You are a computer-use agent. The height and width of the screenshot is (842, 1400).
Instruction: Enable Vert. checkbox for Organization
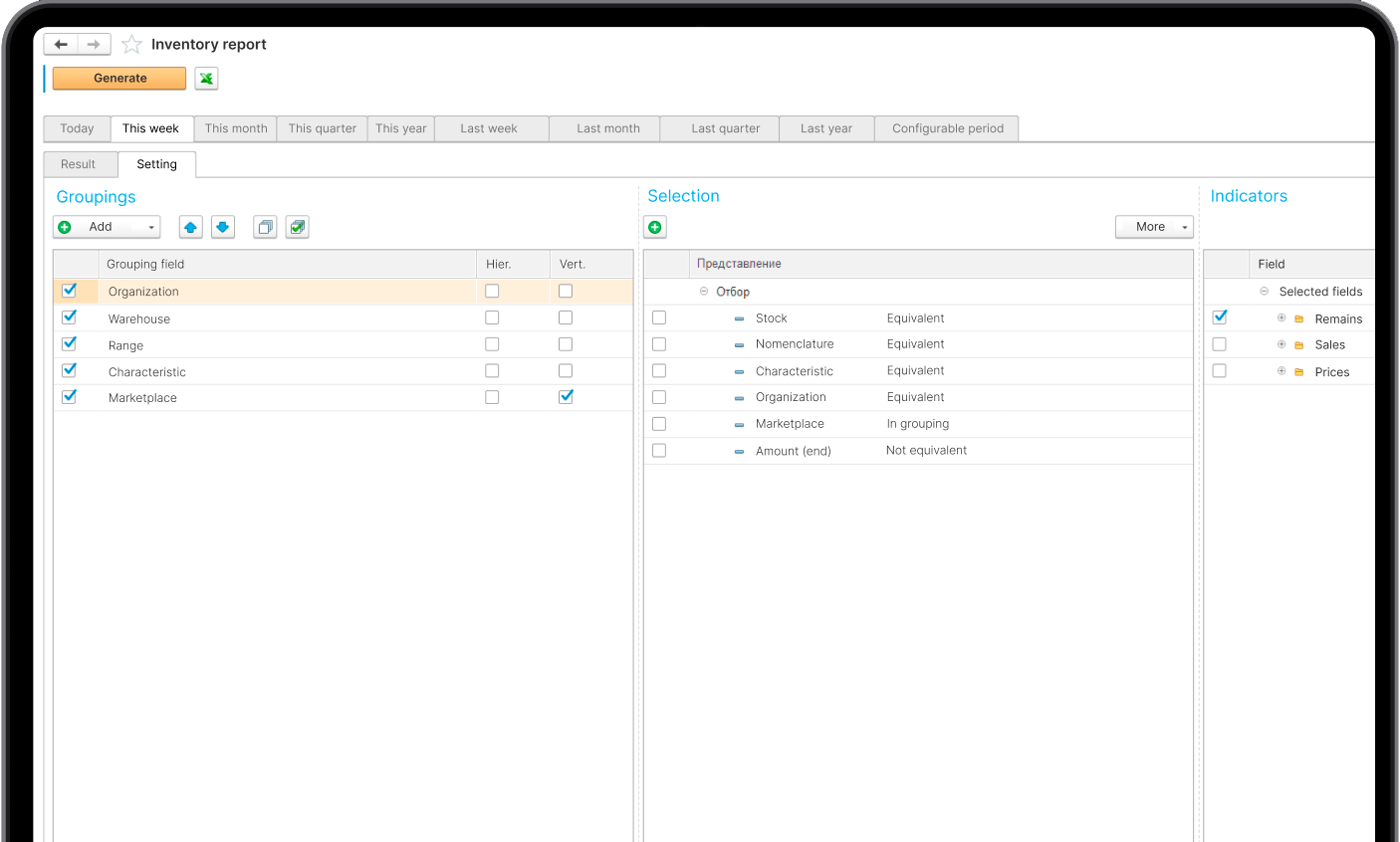566,291
